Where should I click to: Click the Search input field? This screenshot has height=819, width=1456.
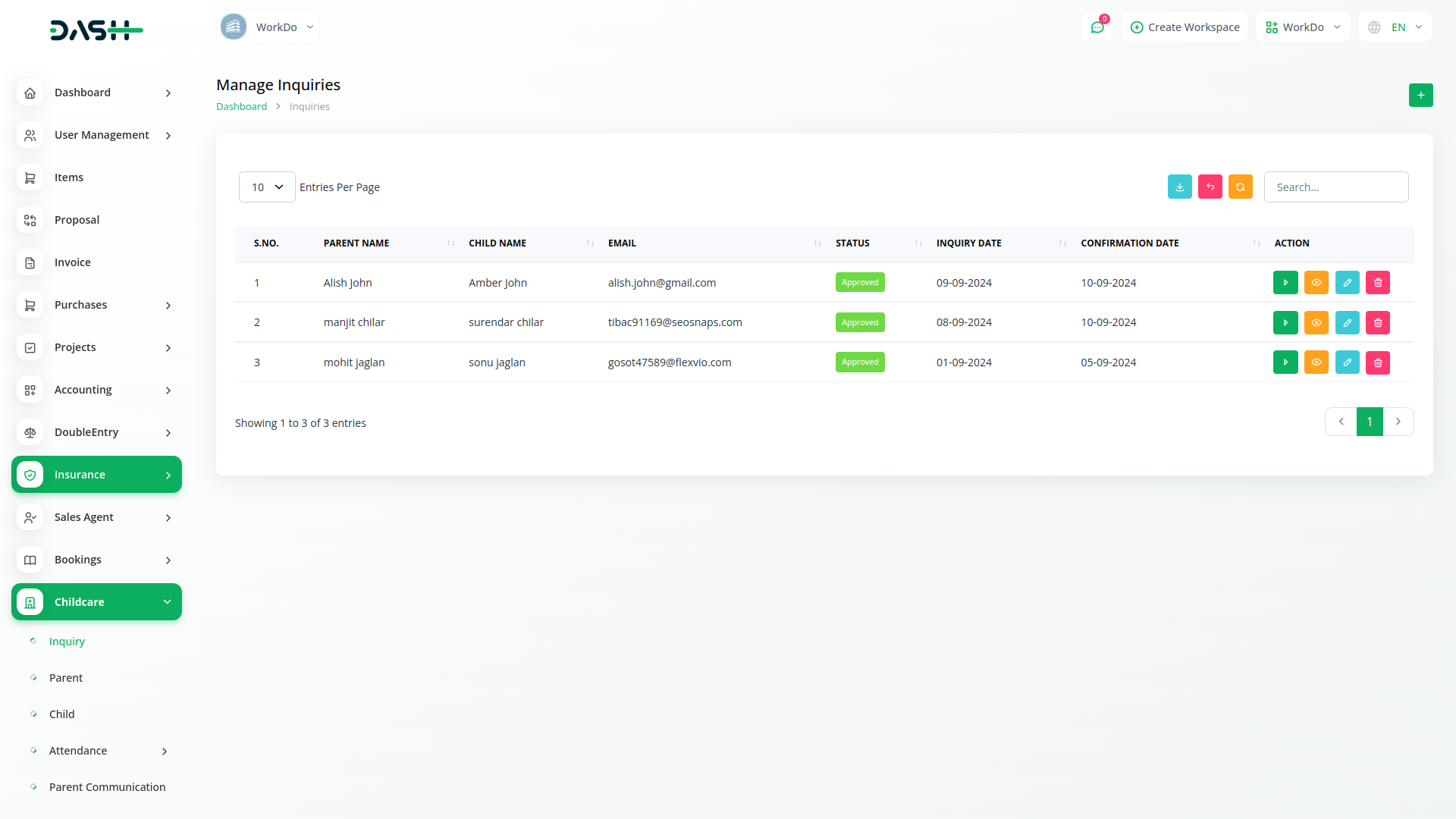point(1335,187)
